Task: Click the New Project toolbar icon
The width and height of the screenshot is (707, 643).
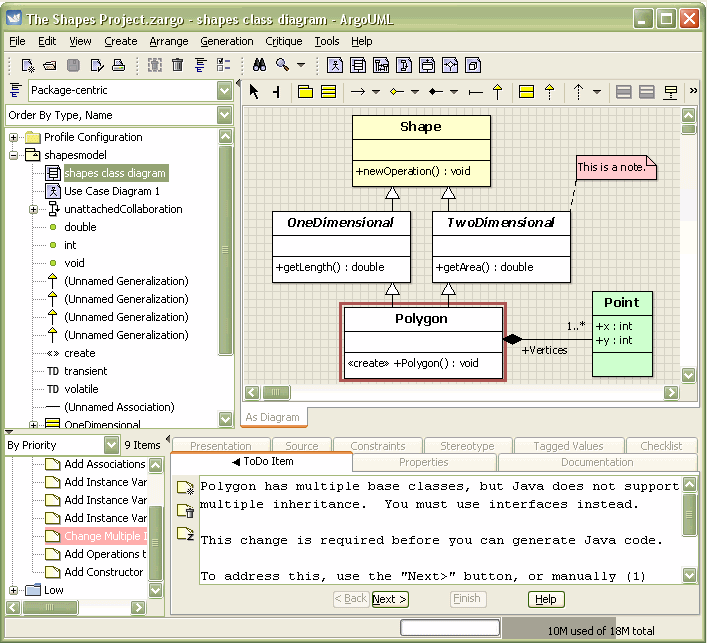Action: coord(28,66)
